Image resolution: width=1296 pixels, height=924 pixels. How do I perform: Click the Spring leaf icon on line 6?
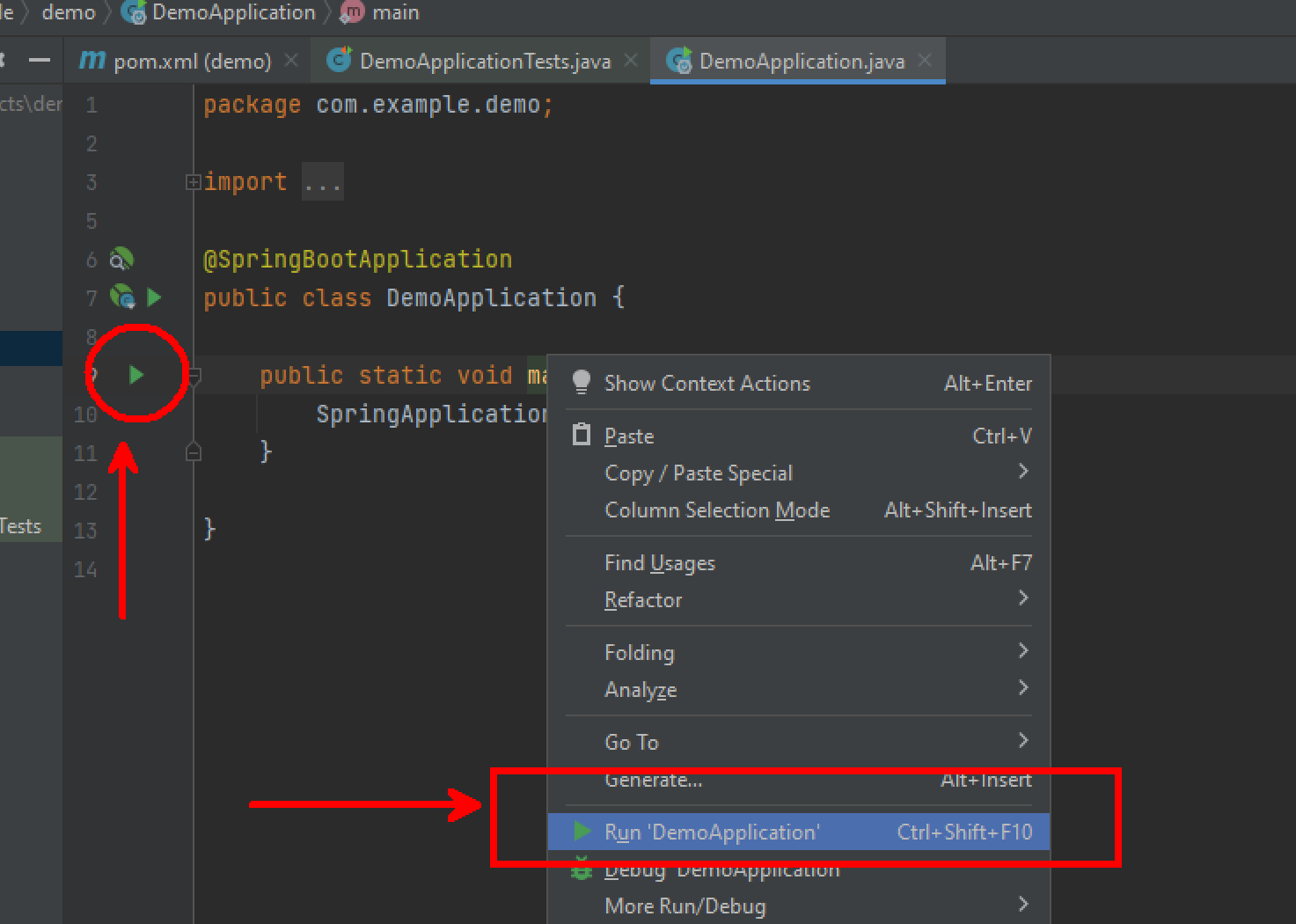point(121,259)
